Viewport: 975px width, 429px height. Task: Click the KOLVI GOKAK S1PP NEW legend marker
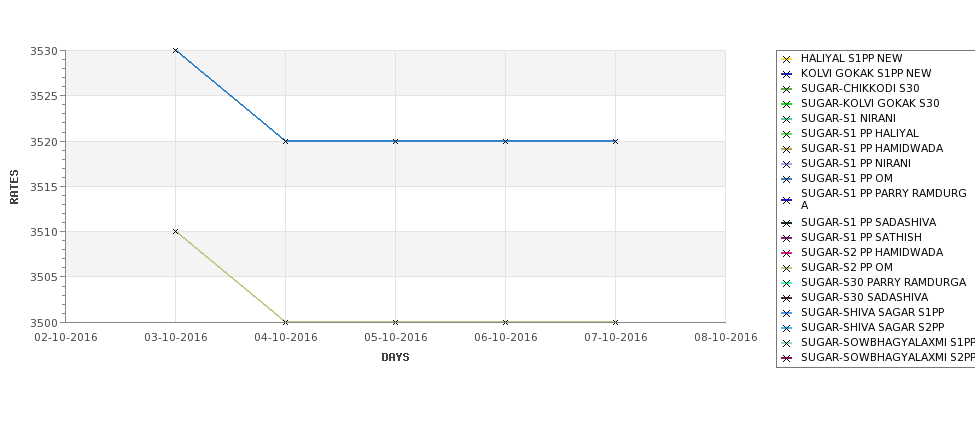786,74
